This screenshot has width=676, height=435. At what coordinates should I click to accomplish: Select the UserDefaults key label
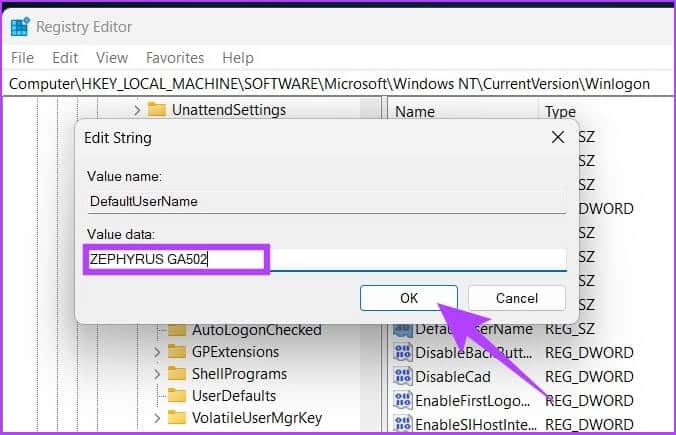(234, 396)
